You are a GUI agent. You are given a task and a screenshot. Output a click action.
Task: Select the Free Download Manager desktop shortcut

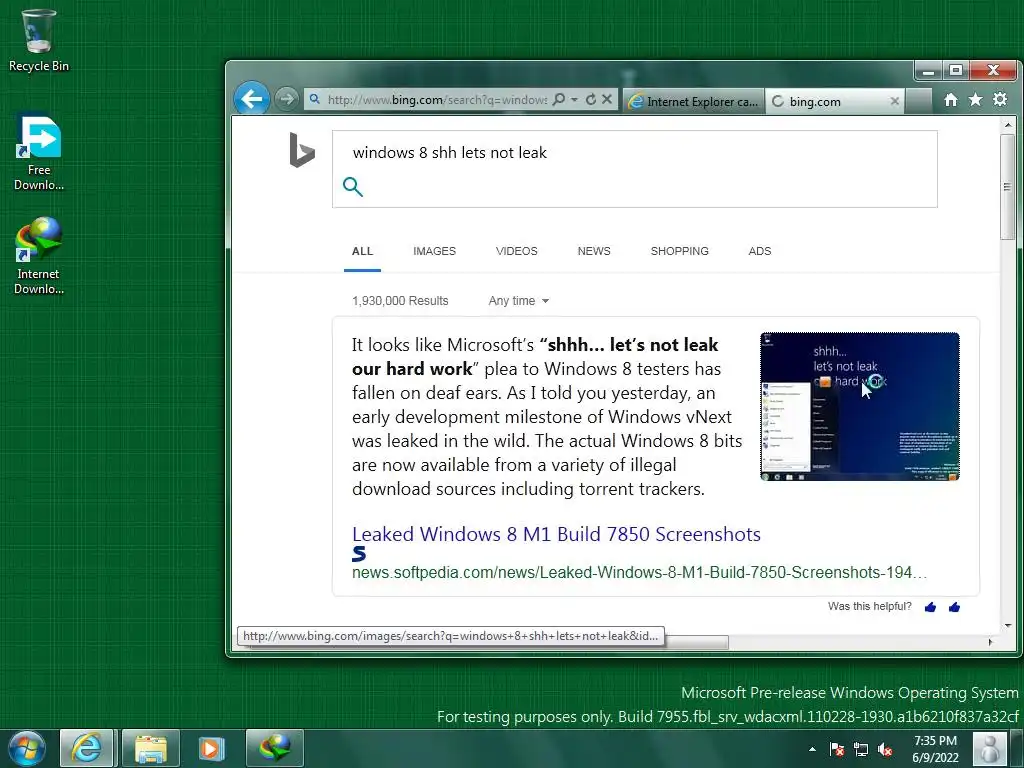[39, 153]
